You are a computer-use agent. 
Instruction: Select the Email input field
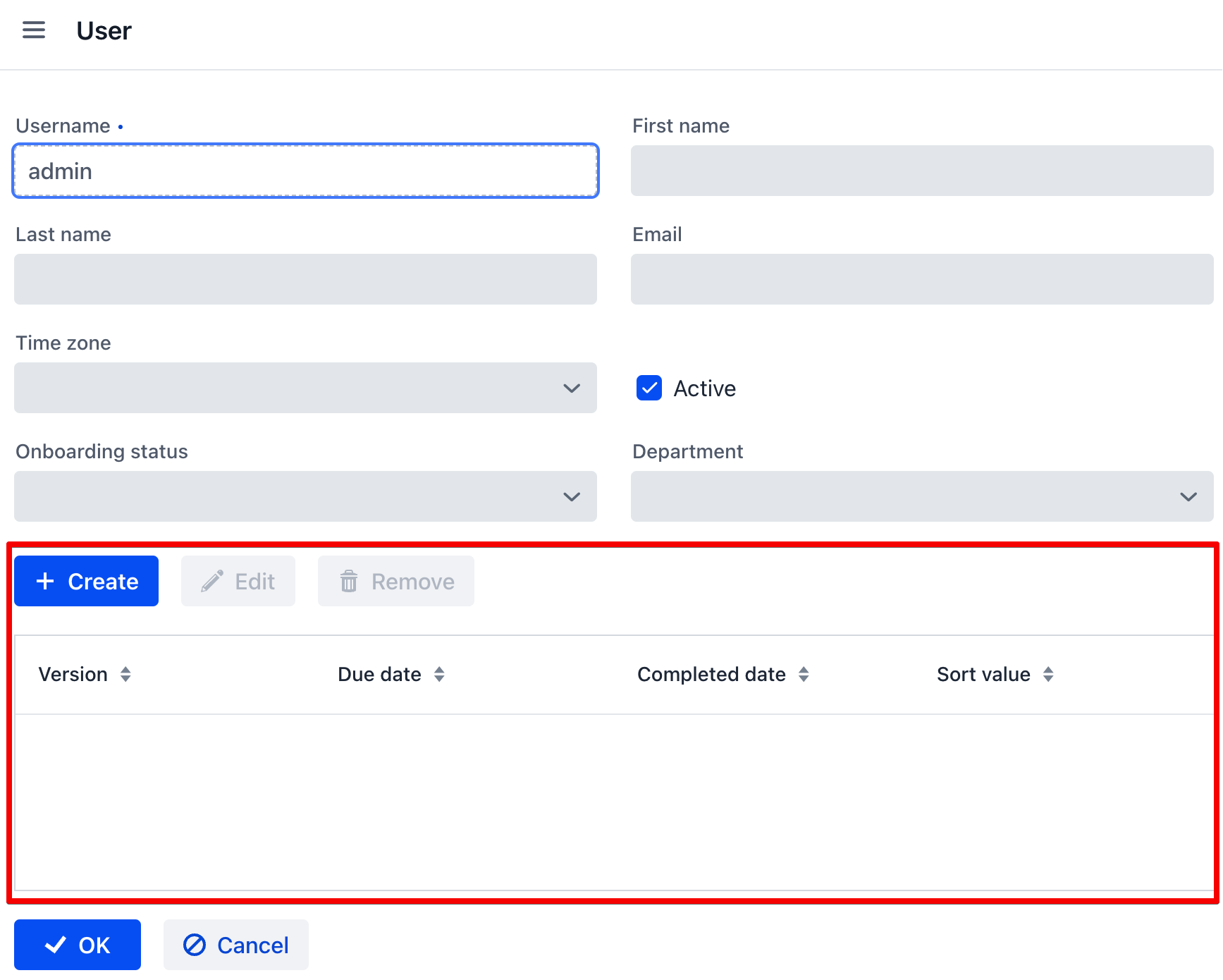click(921, 279)
